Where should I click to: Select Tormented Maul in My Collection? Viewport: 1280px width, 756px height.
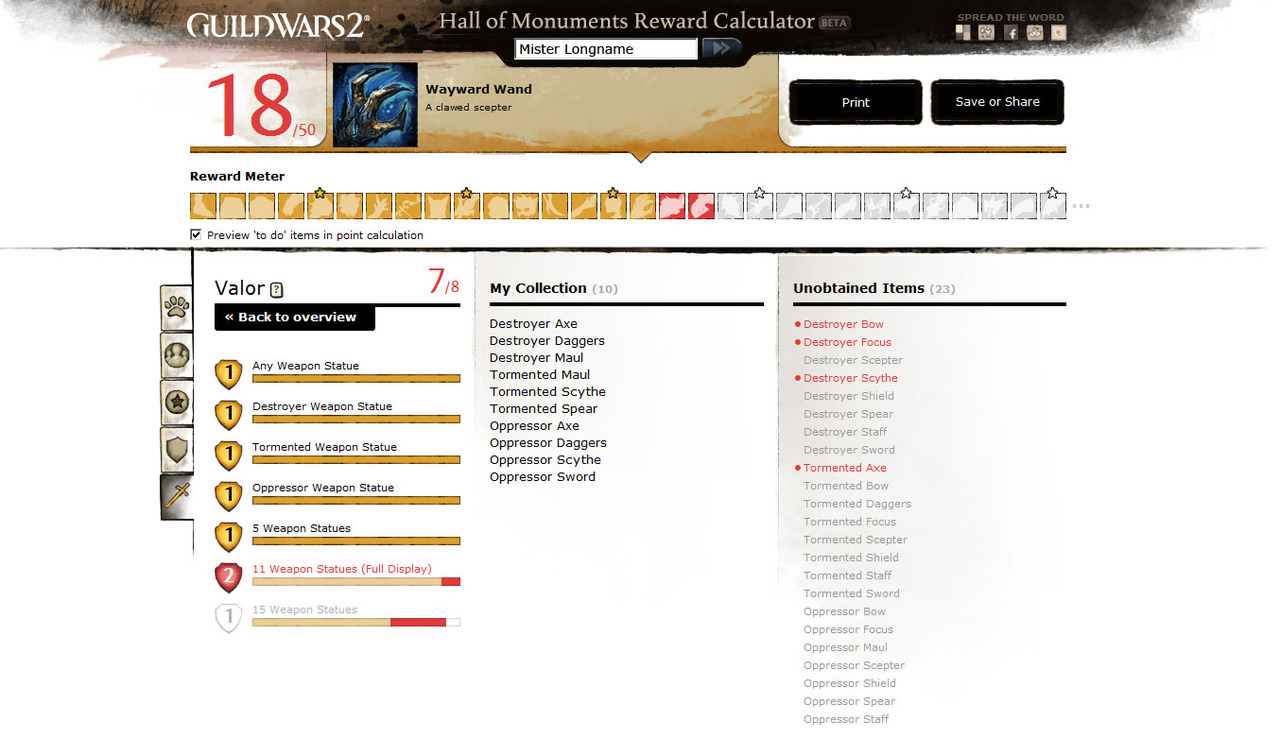tap(540, 375)
